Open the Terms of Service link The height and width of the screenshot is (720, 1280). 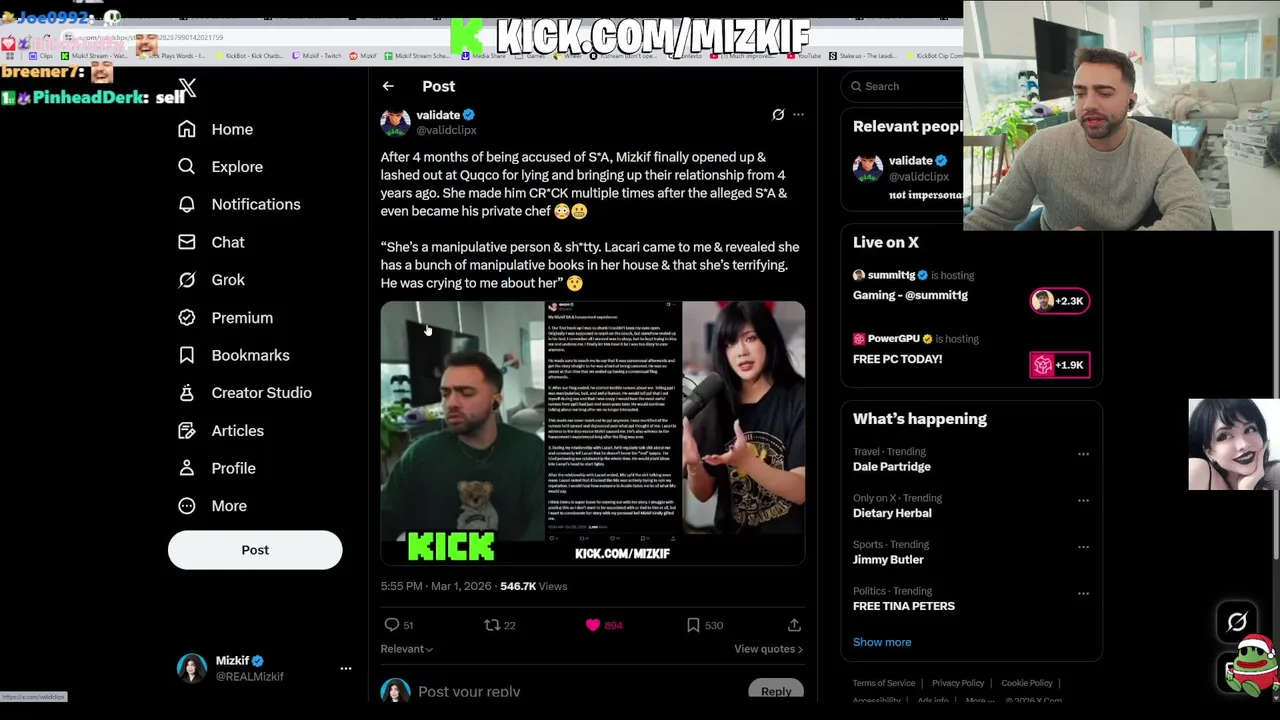click(x=884, y=683)
